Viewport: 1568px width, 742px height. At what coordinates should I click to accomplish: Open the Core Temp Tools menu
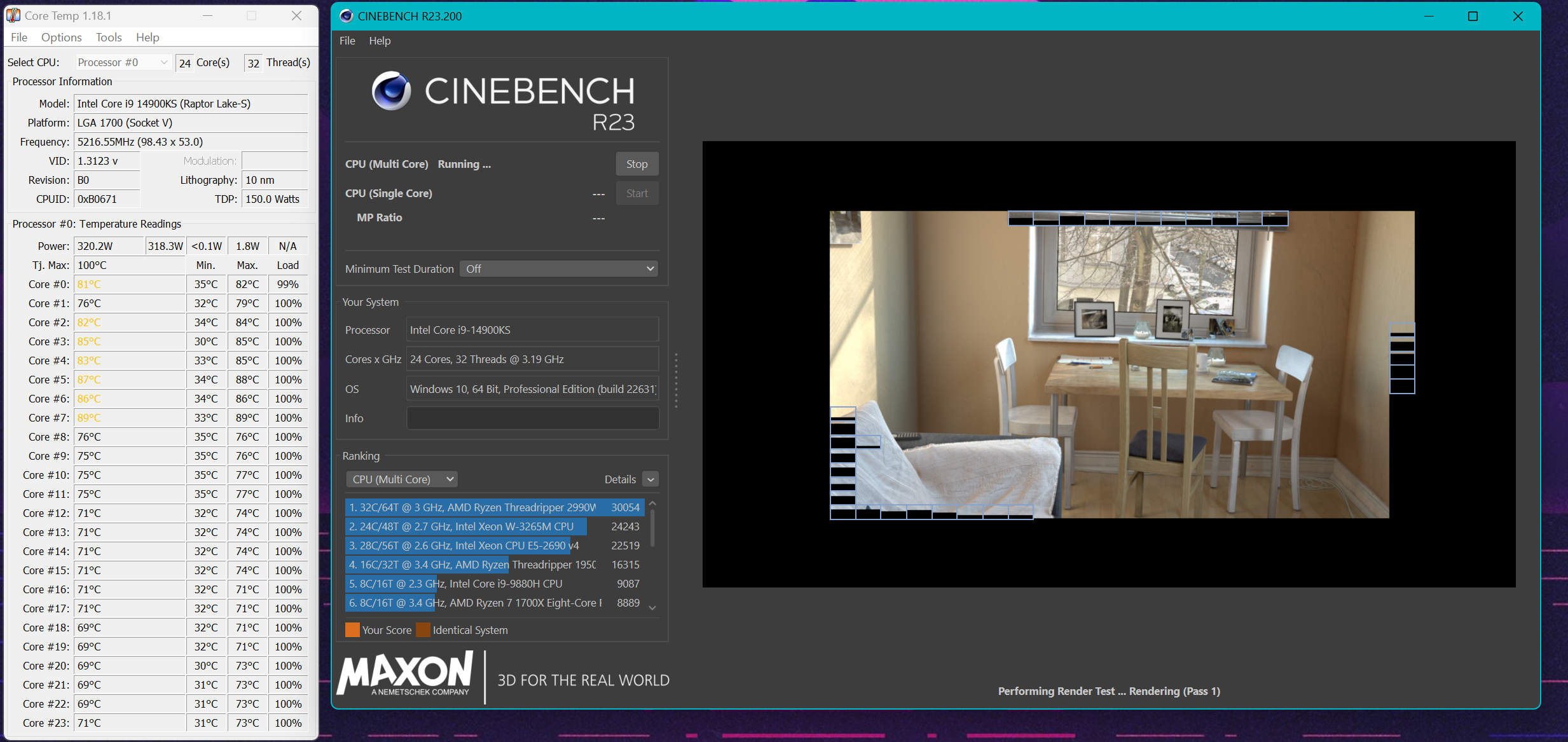[109, 37]
